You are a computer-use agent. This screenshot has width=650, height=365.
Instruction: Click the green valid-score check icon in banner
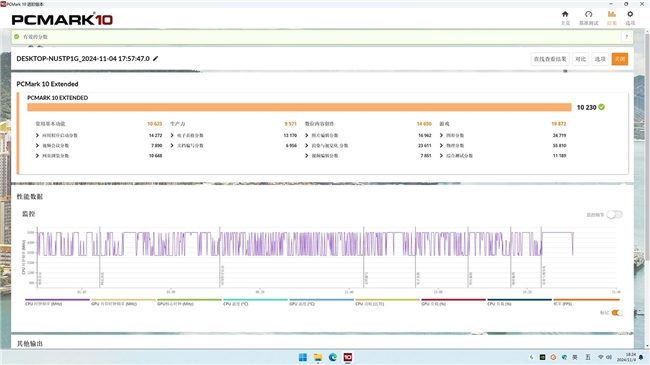click(17, 36)
